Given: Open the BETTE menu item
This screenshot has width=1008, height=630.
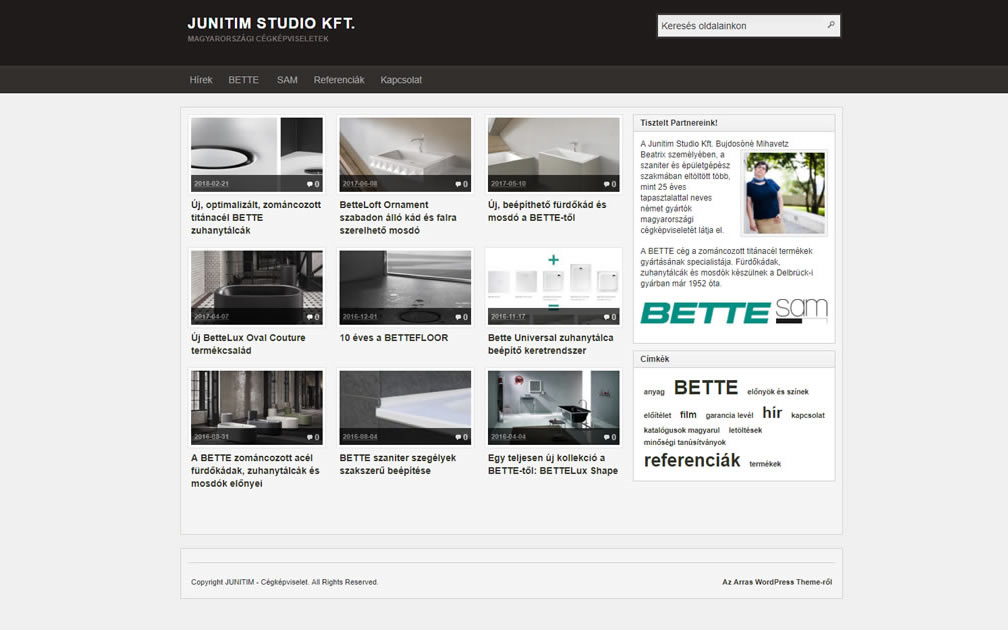Looking at the screenshot, I should [x=244, y=80].
